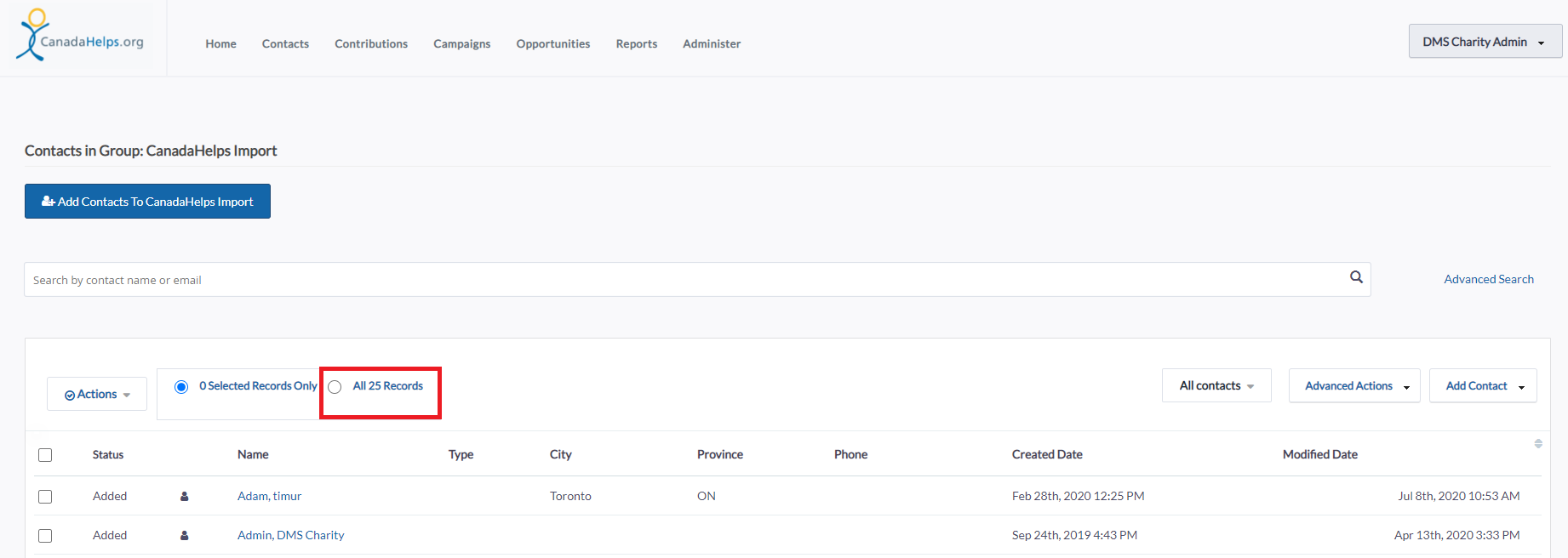Sort by the Type column header
Viewport: 1568px width, 558px height.
[461, 454]
